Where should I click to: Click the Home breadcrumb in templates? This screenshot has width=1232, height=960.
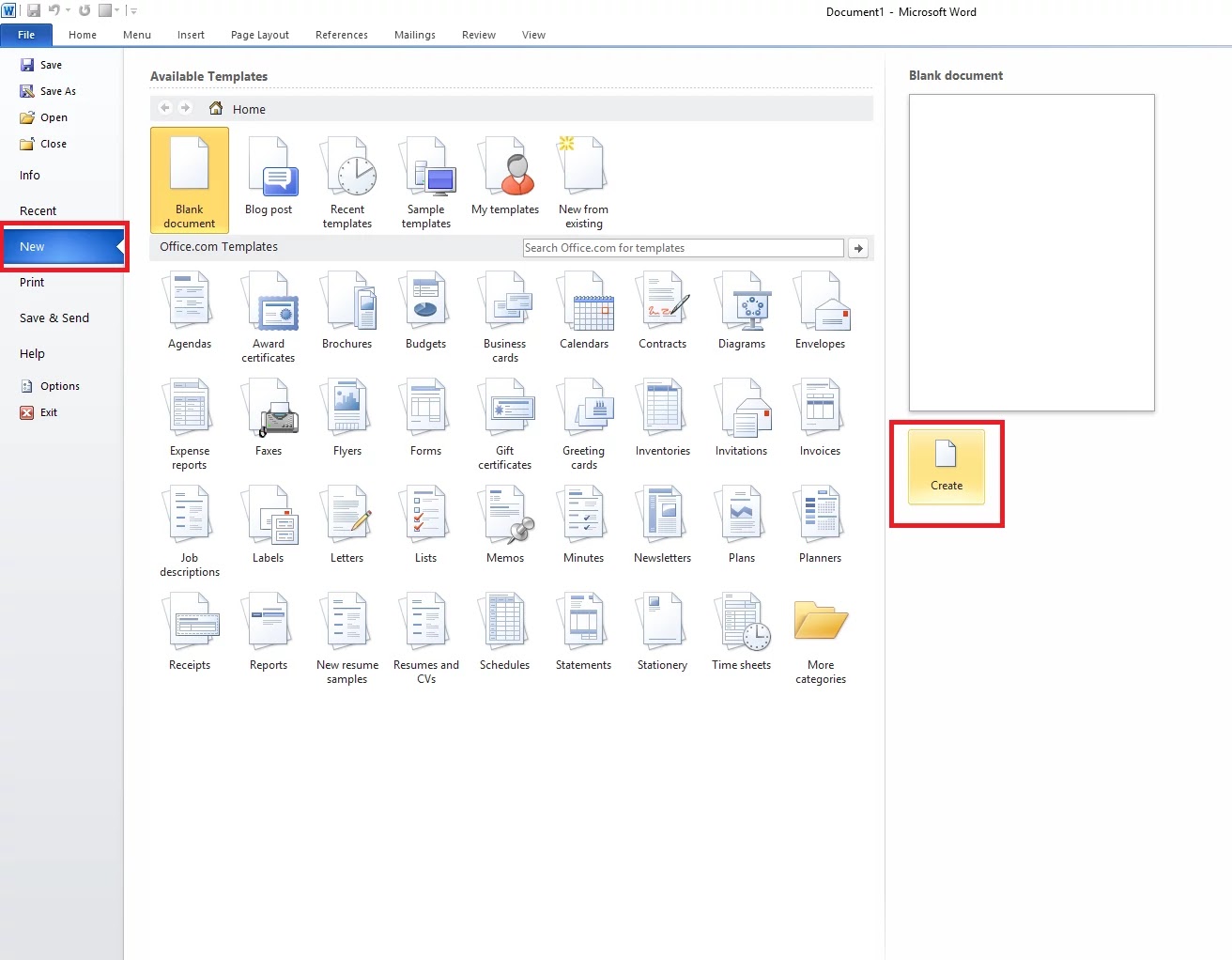coord(248,109)
